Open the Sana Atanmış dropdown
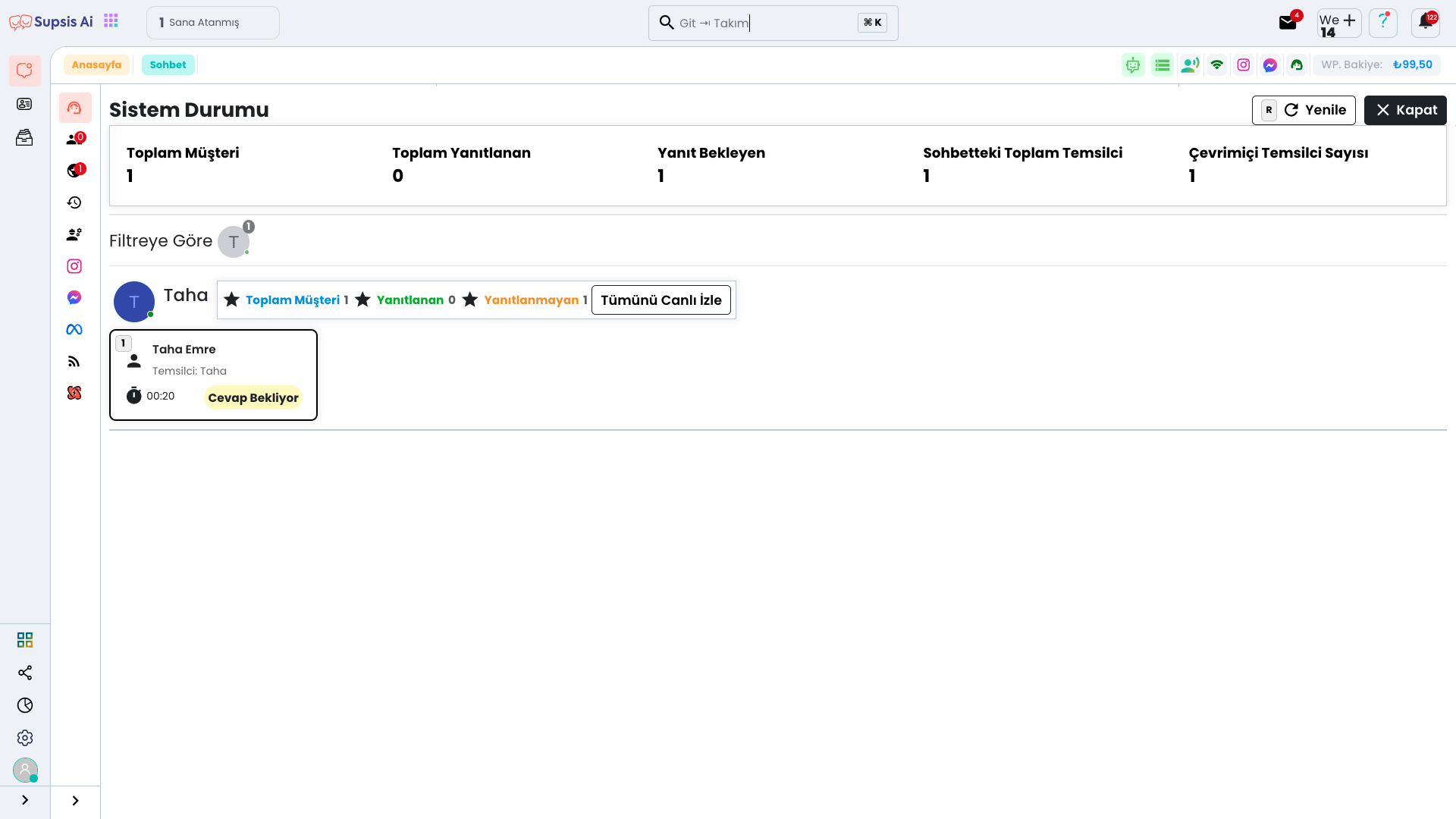 point(212,23)
